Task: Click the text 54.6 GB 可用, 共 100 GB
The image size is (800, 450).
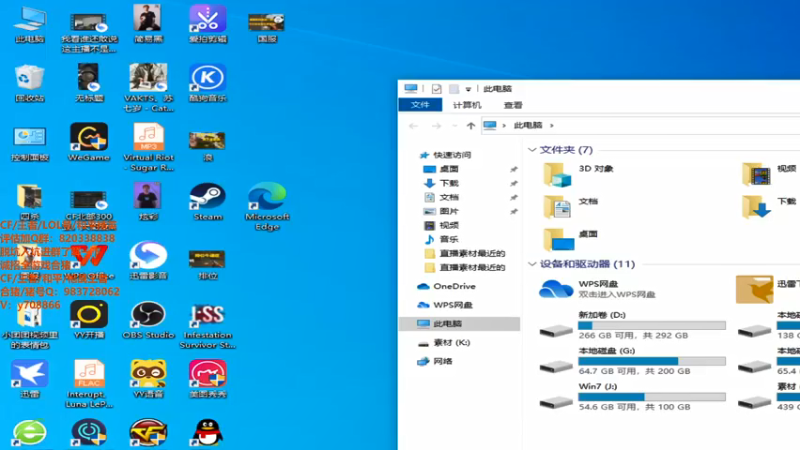Action: point(634,407)
